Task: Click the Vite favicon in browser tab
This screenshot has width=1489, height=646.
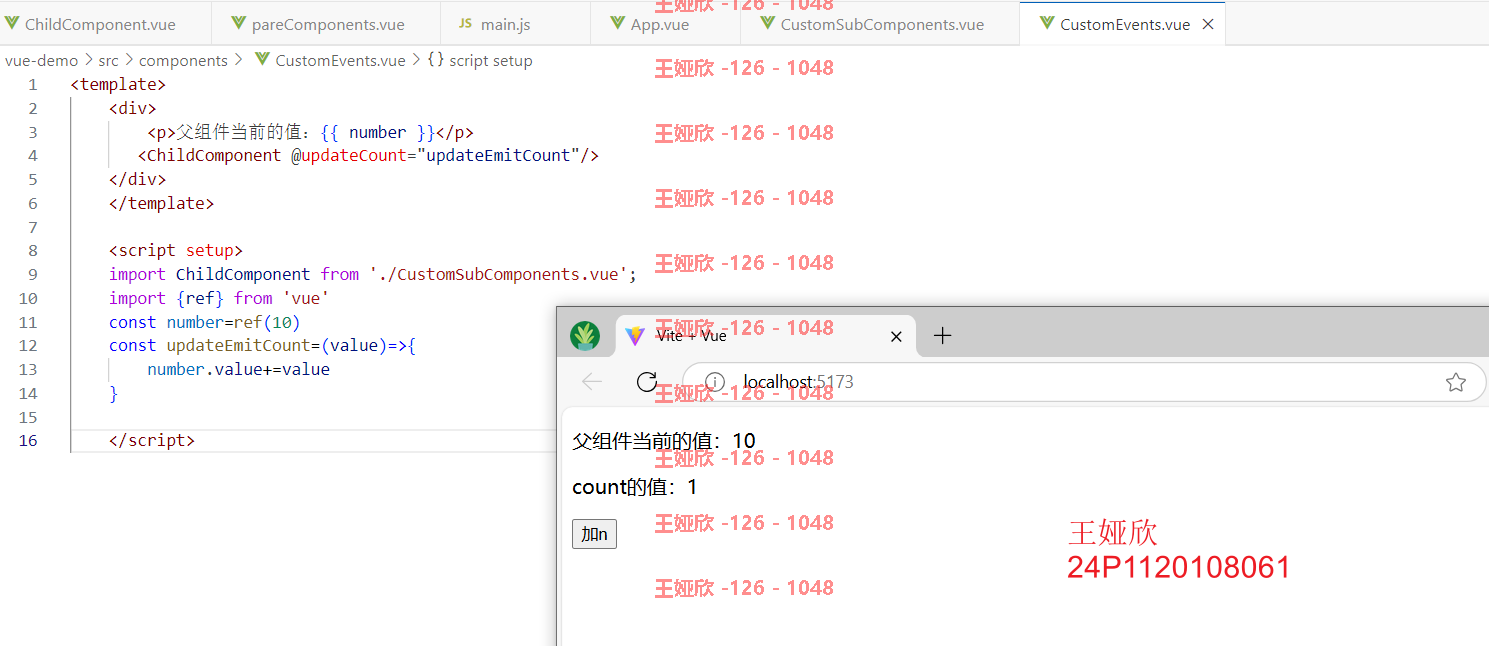Action: (634, 336)
